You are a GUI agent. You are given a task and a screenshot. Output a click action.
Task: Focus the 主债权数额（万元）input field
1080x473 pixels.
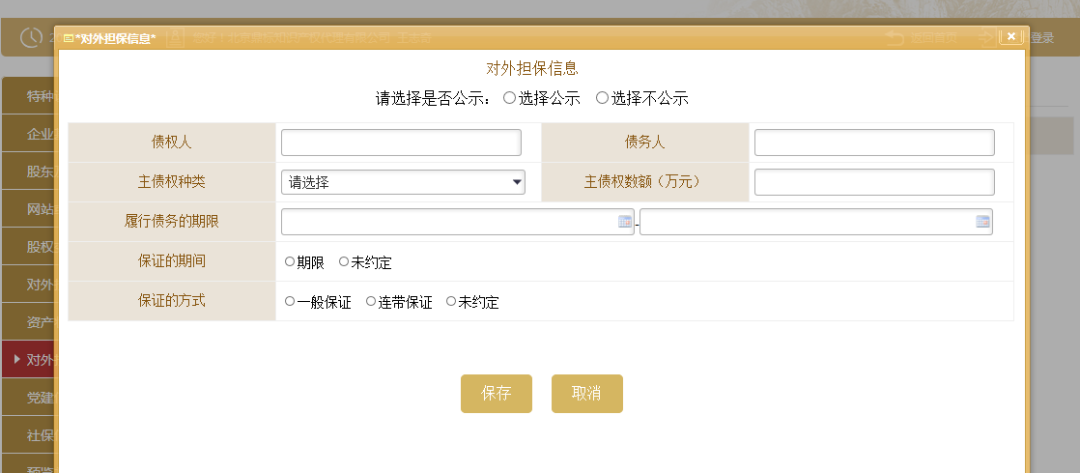(874, 182)
